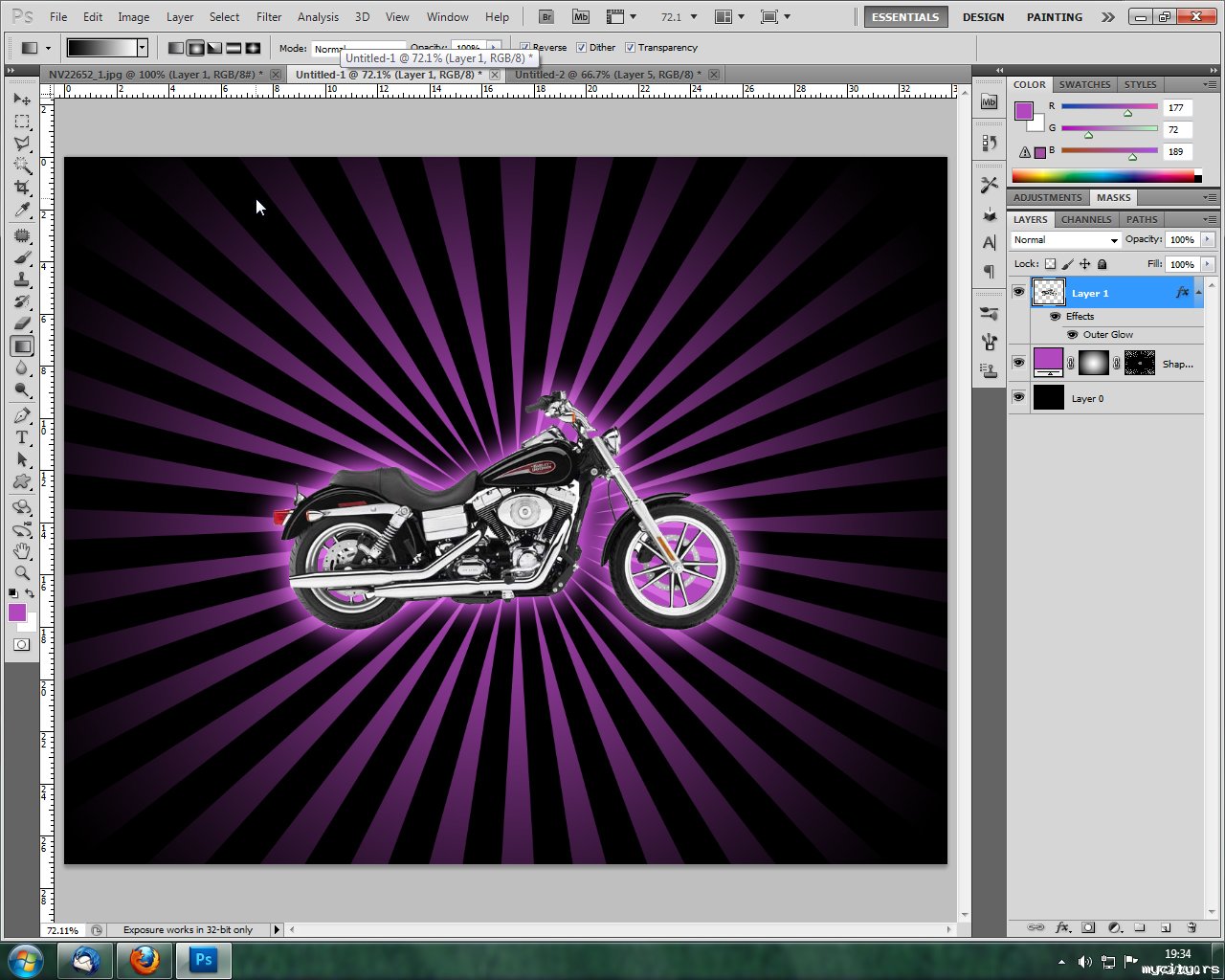Open the Filter menu
This screenshot has width=1225, height=980.
pos(269,17)
